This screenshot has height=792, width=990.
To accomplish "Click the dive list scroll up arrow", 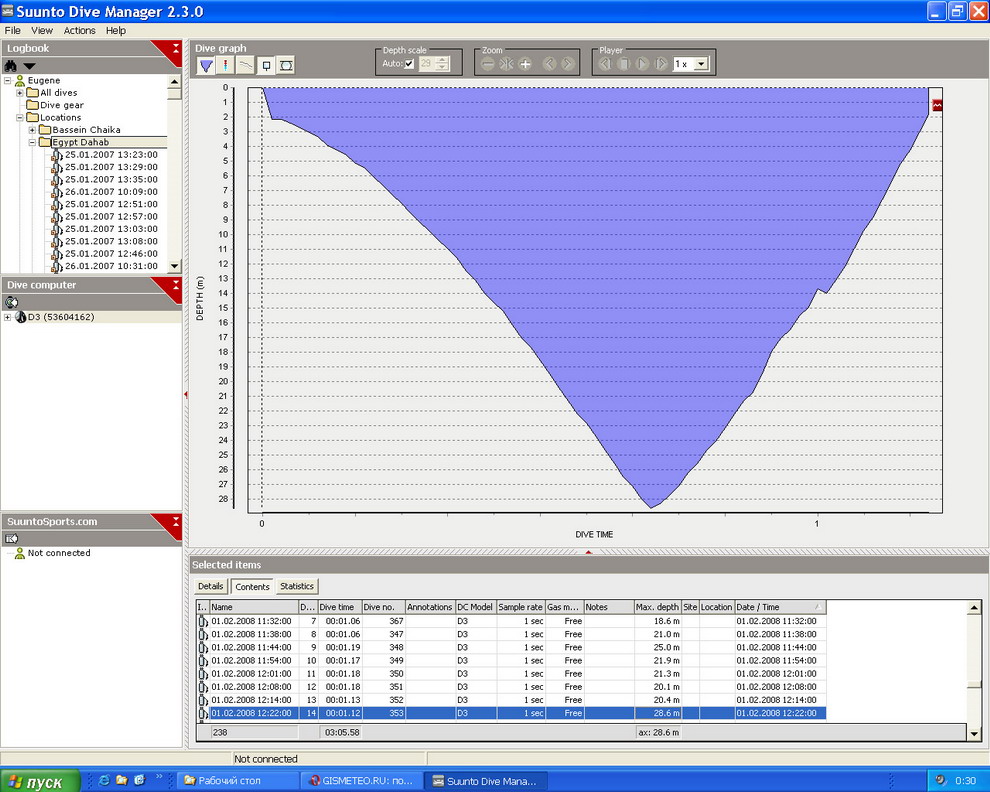I will pyautogui.click(x=974, y=608).
